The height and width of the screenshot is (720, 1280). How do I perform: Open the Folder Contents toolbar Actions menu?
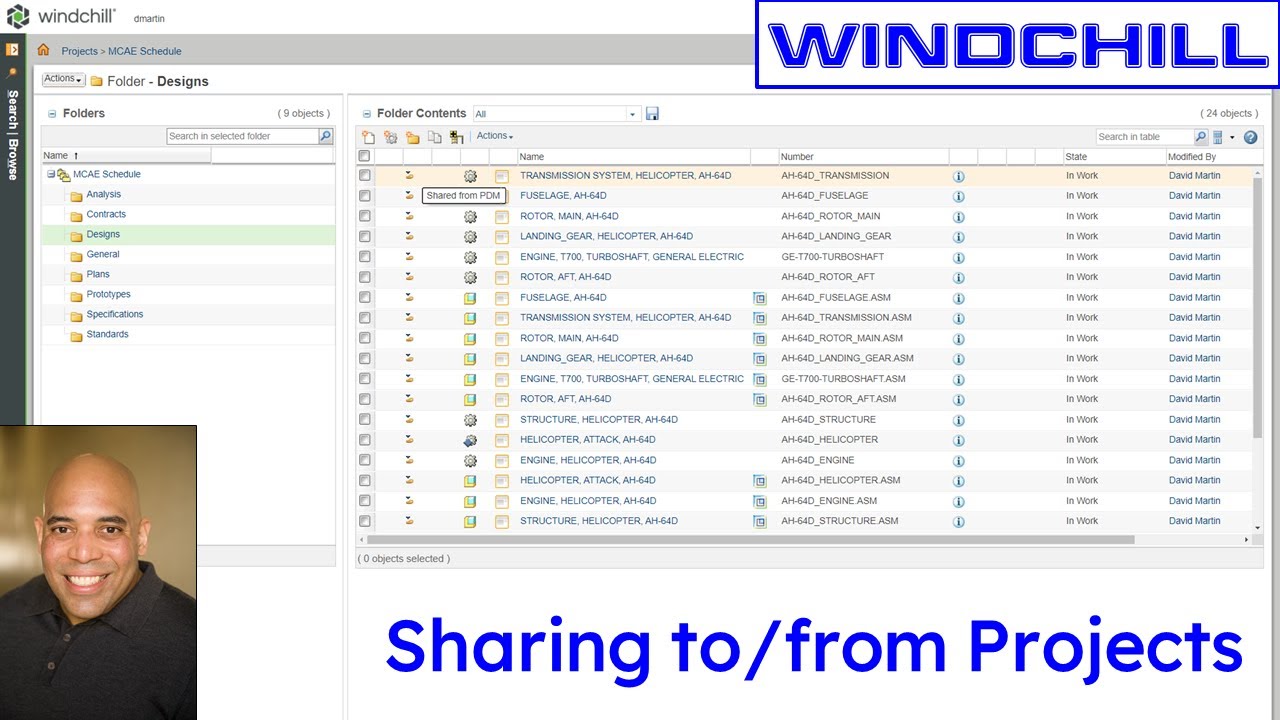[x=494, y=136]
